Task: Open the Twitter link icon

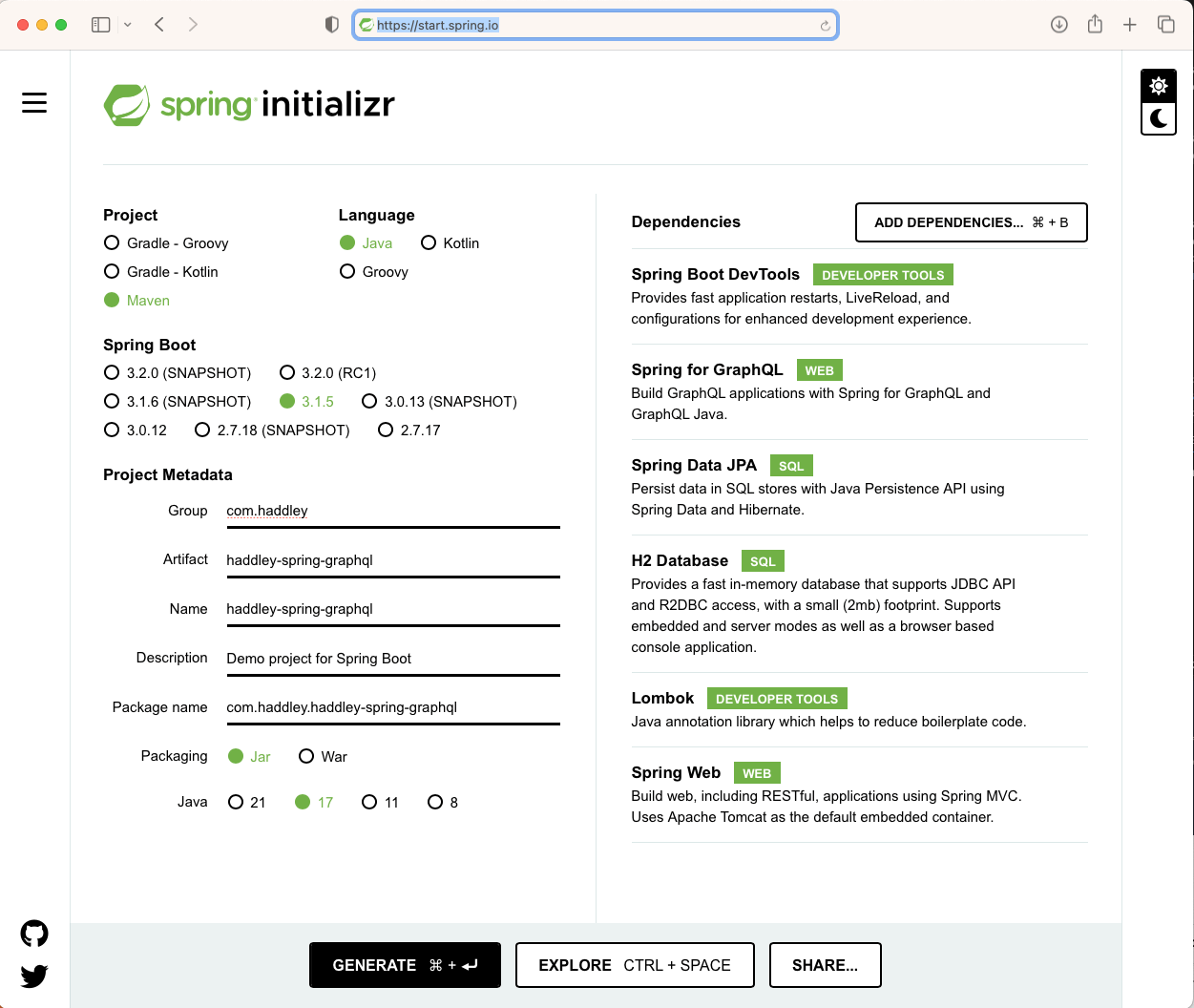Action: pyautogui.click(x=34, y=976)
